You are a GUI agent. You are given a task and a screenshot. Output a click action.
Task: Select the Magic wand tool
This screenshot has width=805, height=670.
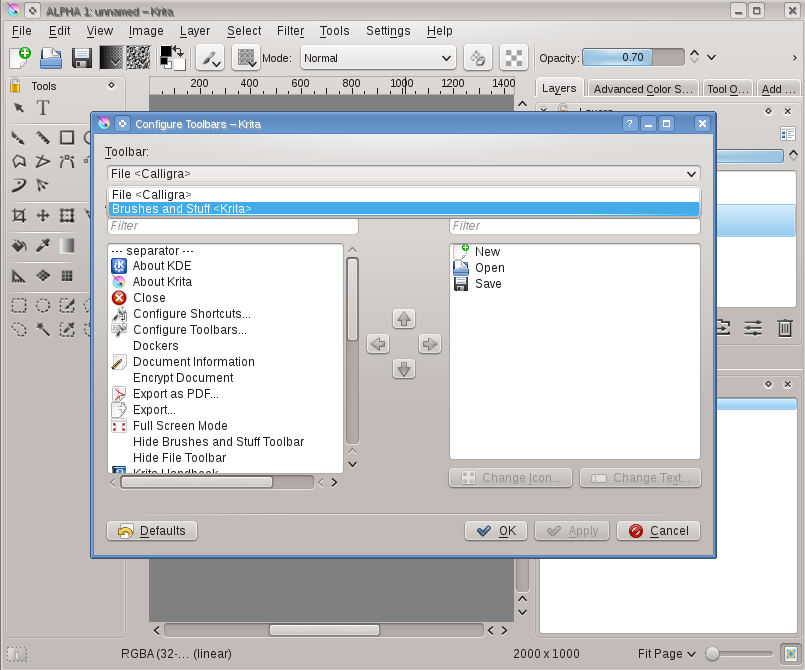coord(43,329)
